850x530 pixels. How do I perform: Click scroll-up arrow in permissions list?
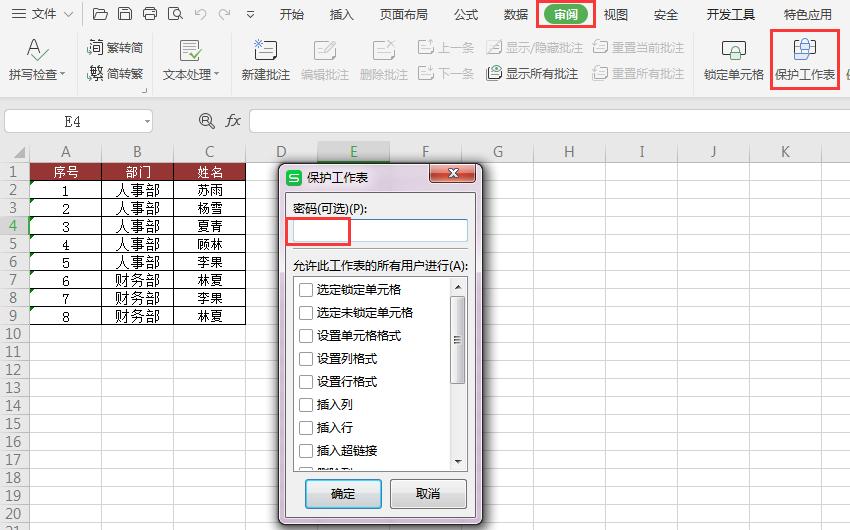click(458, 286)
